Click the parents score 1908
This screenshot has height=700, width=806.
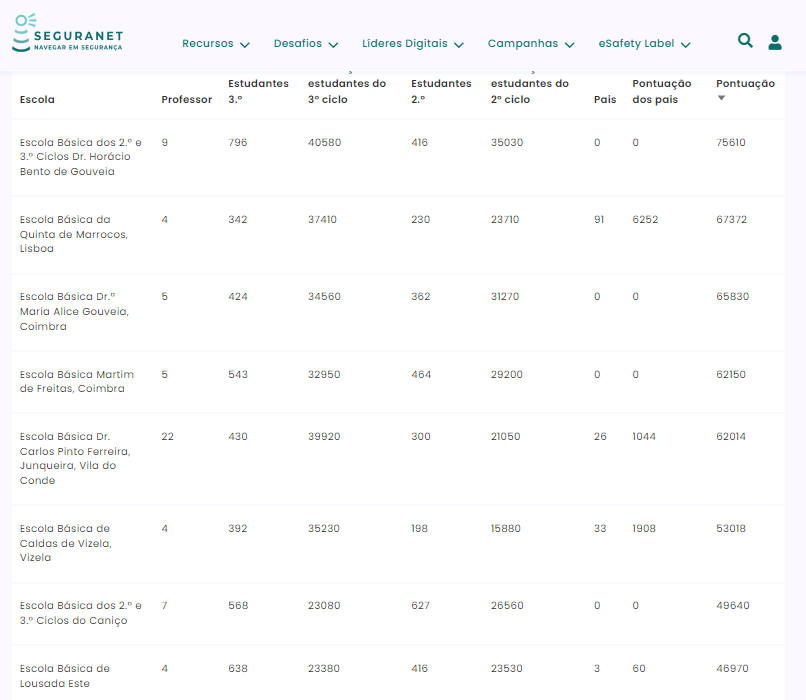(644, 528)
